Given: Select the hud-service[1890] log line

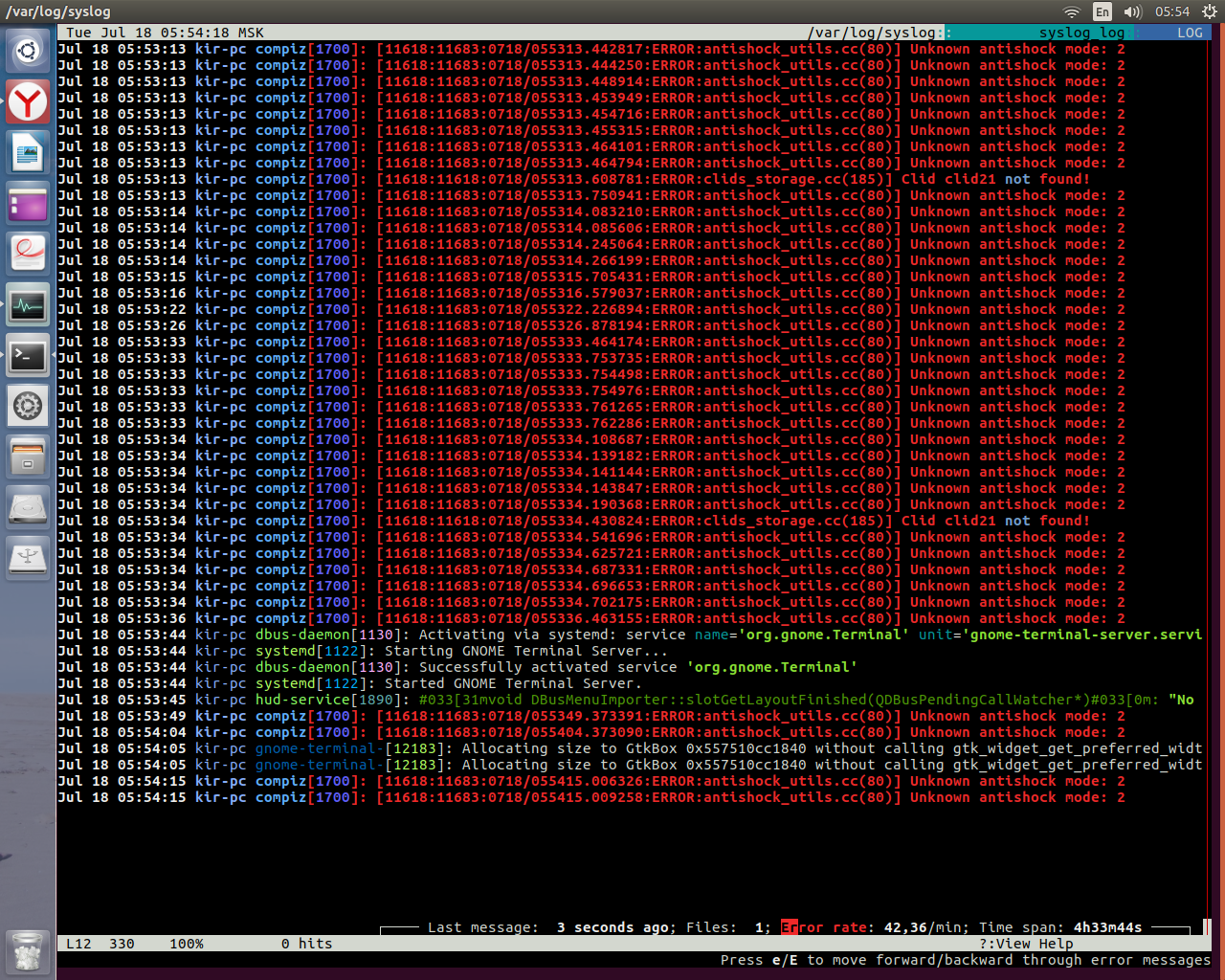Looking at the screenshot, I should (x=626, y=700).
